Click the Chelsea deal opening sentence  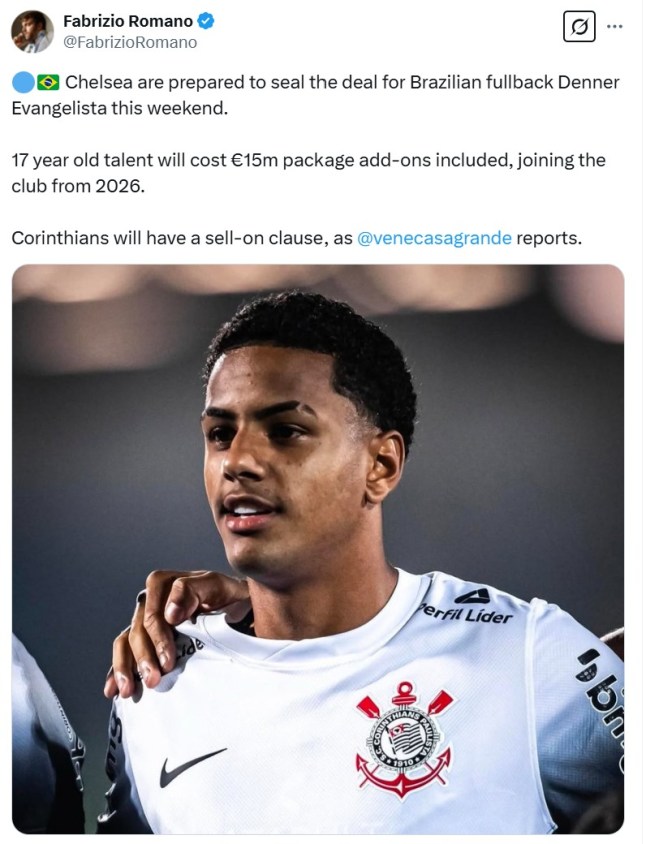[x=315, y=95]
